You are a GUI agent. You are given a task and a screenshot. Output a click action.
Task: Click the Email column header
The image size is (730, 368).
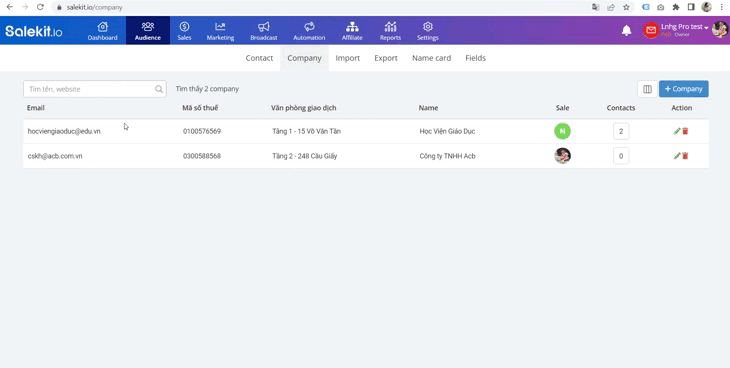(36, 108)
